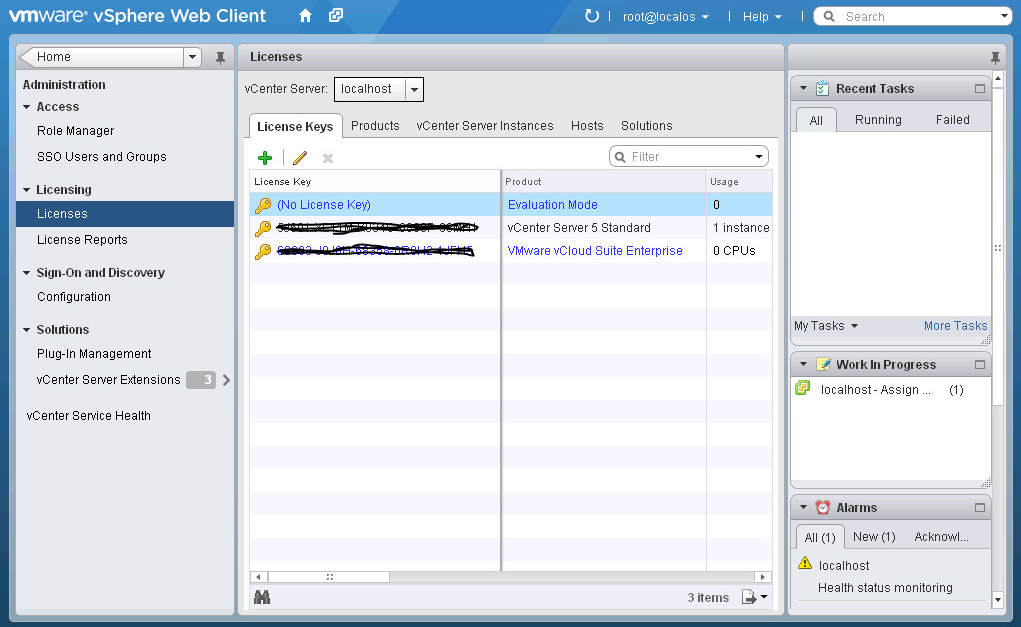Remove the selected license key
Viewport: 1021px width, 627px height.
point(328,158)
